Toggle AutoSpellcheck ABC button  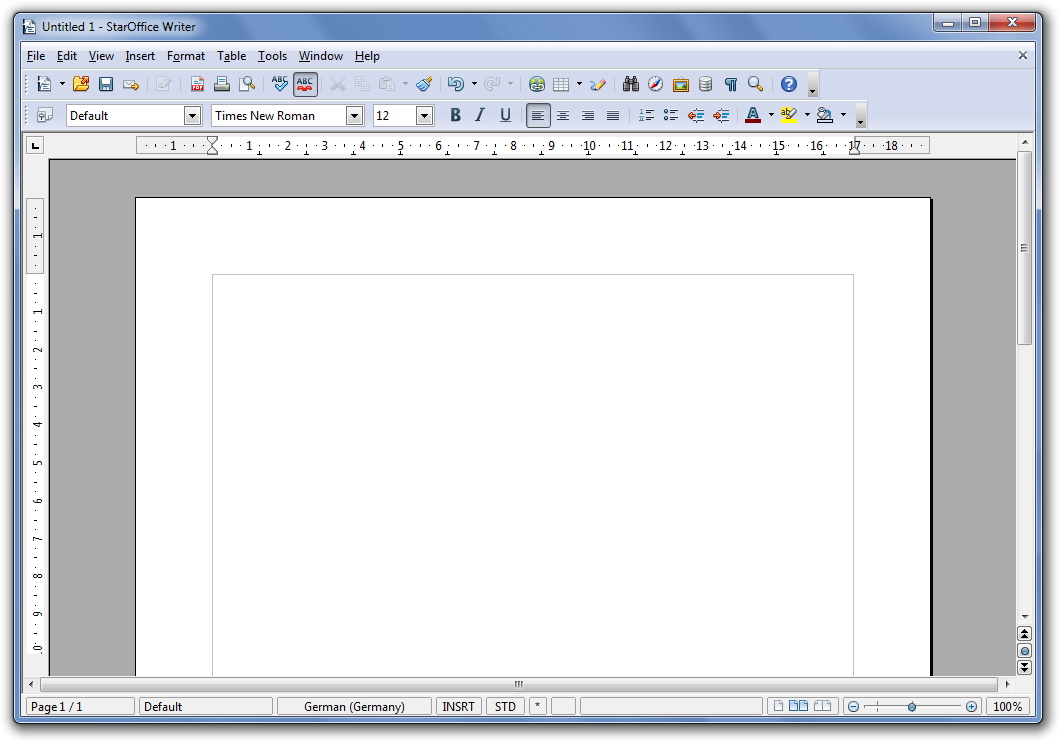pos(305,84)
